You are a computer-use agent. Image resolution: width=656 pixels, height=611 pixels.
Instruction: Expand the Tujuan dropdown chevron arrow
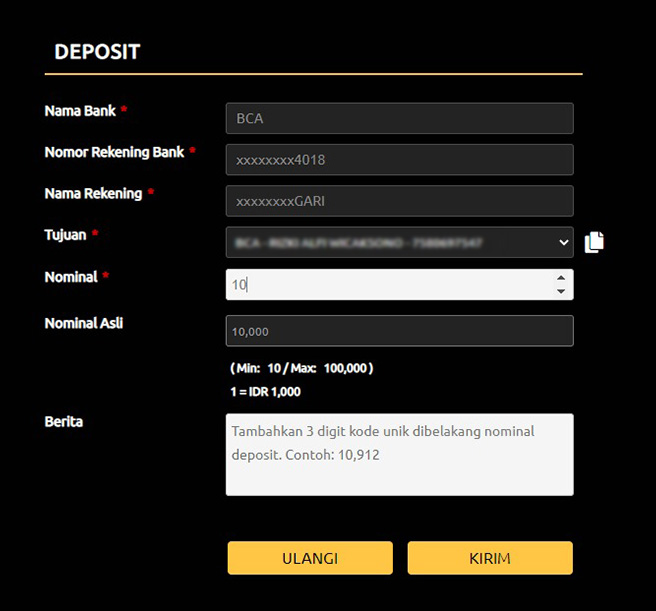coord(561,242)
